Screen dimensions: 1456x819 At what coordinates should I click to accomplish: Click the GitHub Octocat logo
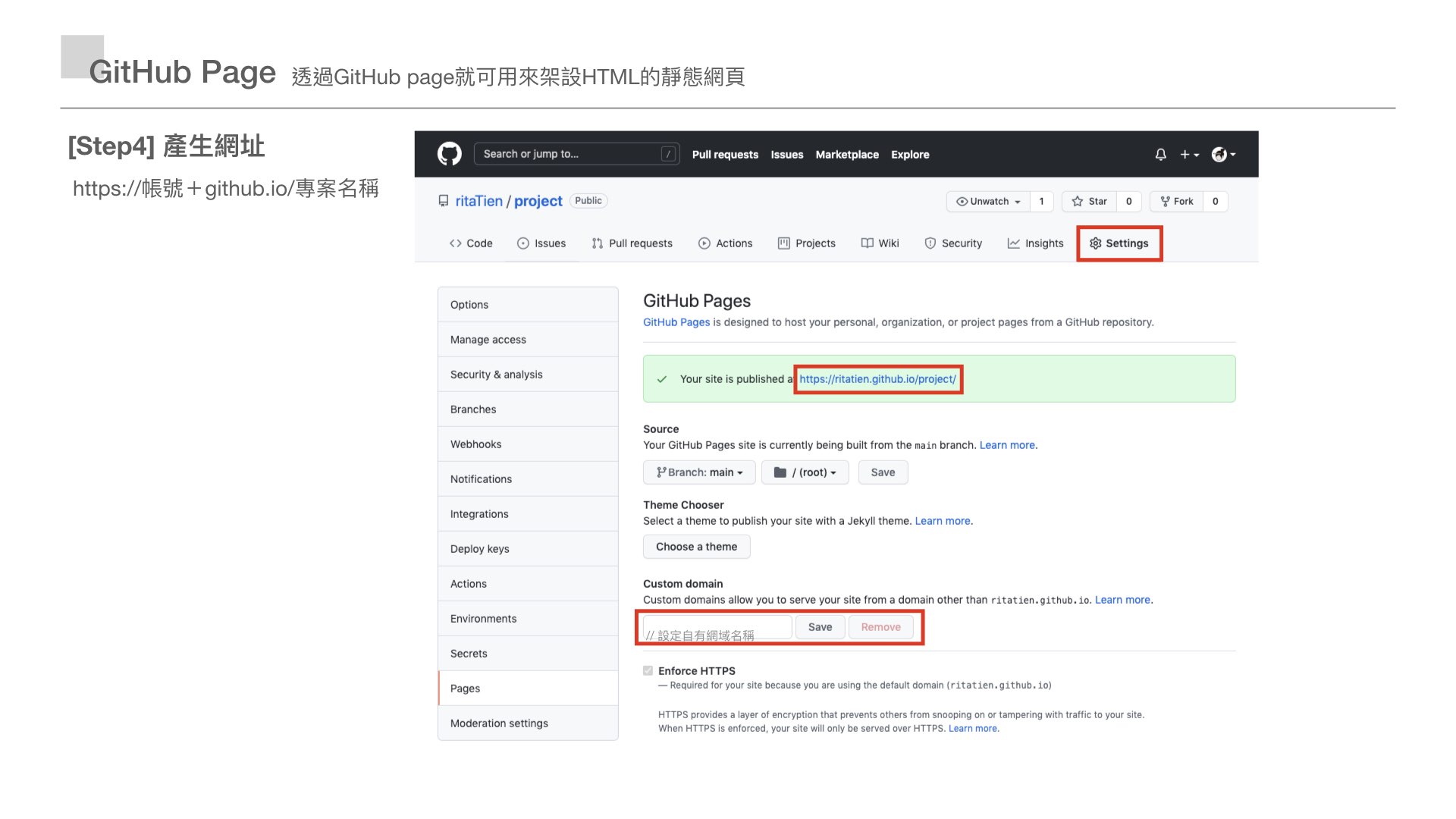point(449,154)
